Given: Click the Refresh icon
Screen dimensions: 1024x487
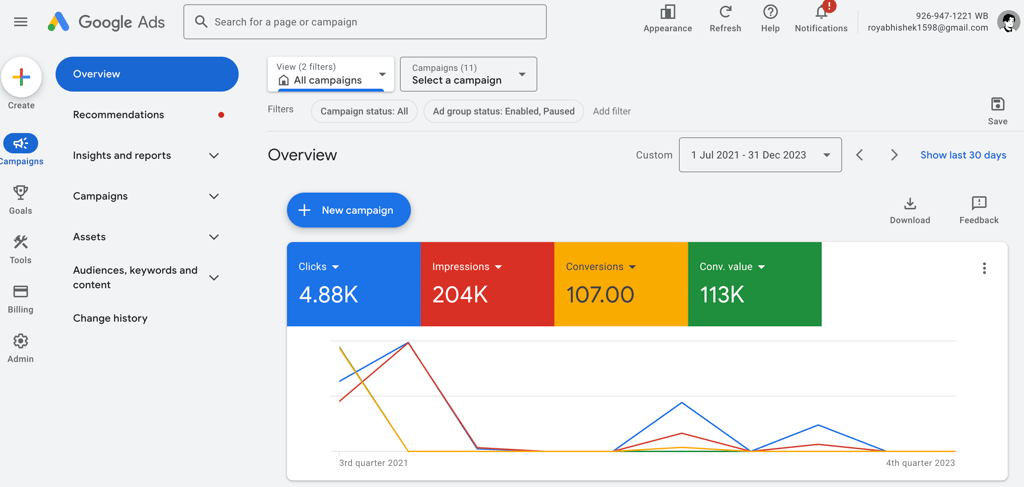Looking at the screenshot, I should pyautogui.click(x=726, y=12).
